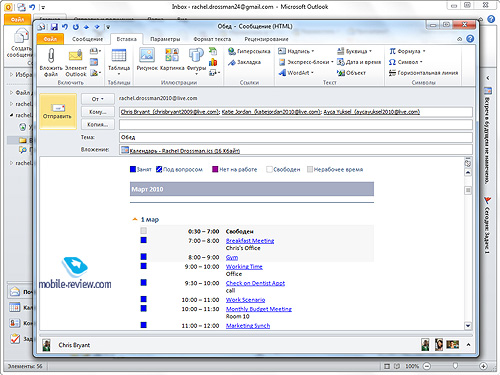Image resolution: width=500 pixels, height=375 pixels.
Task: Open the Календарь - Rachel Drossman.ics attachment
Action: [x=180, y=151]
